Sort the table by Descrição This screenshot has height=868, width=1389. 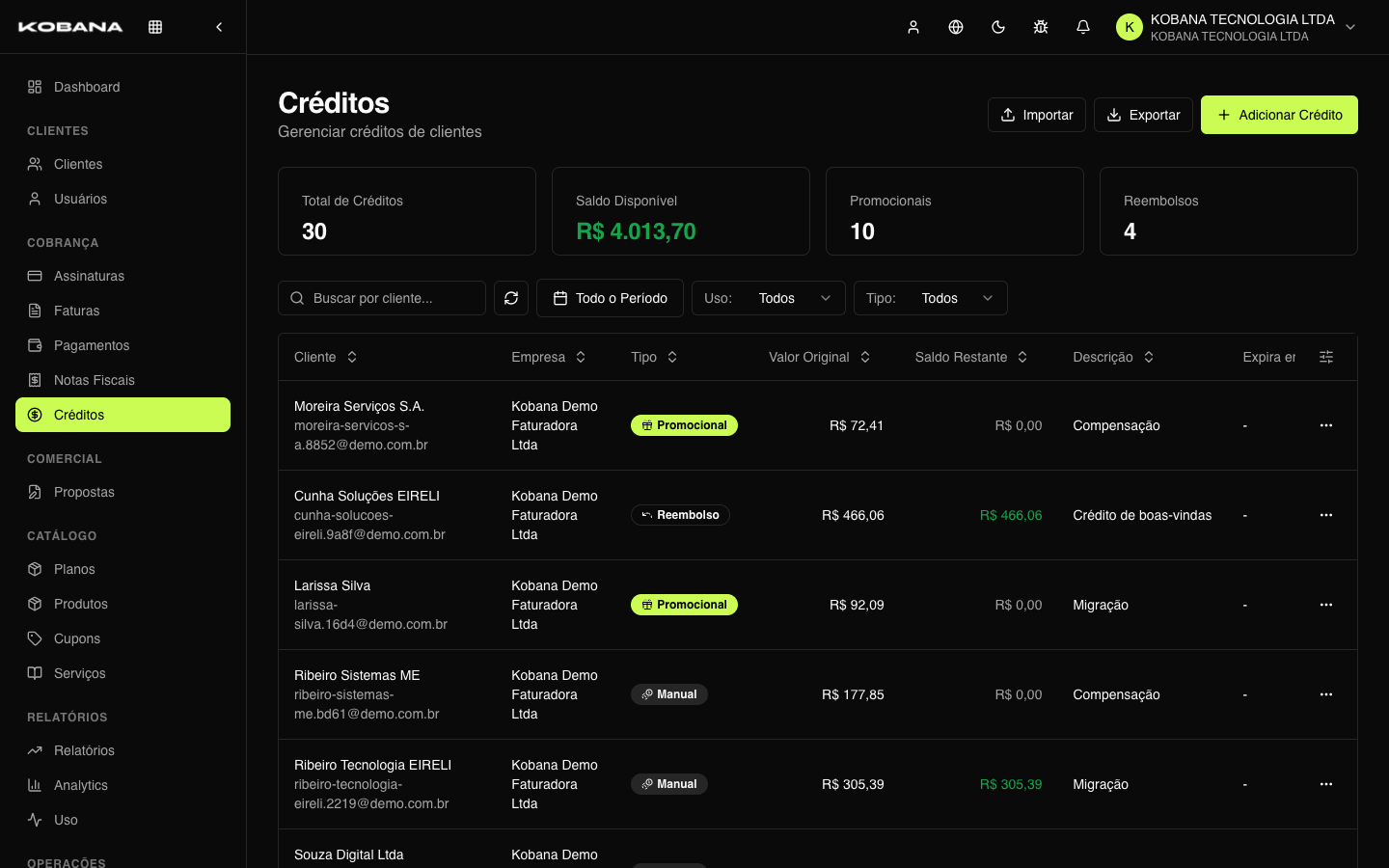pos(1113,357)
